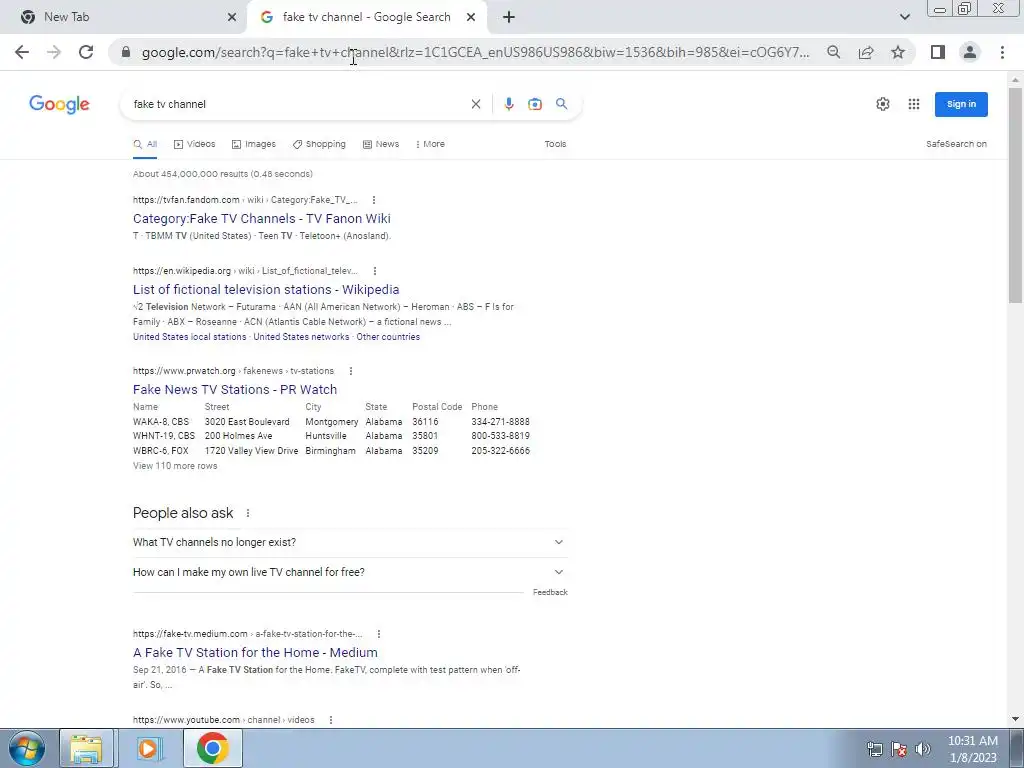1024x768 pixels.
Task: Click the browser forward arrow
Action: tap(54, 52)
